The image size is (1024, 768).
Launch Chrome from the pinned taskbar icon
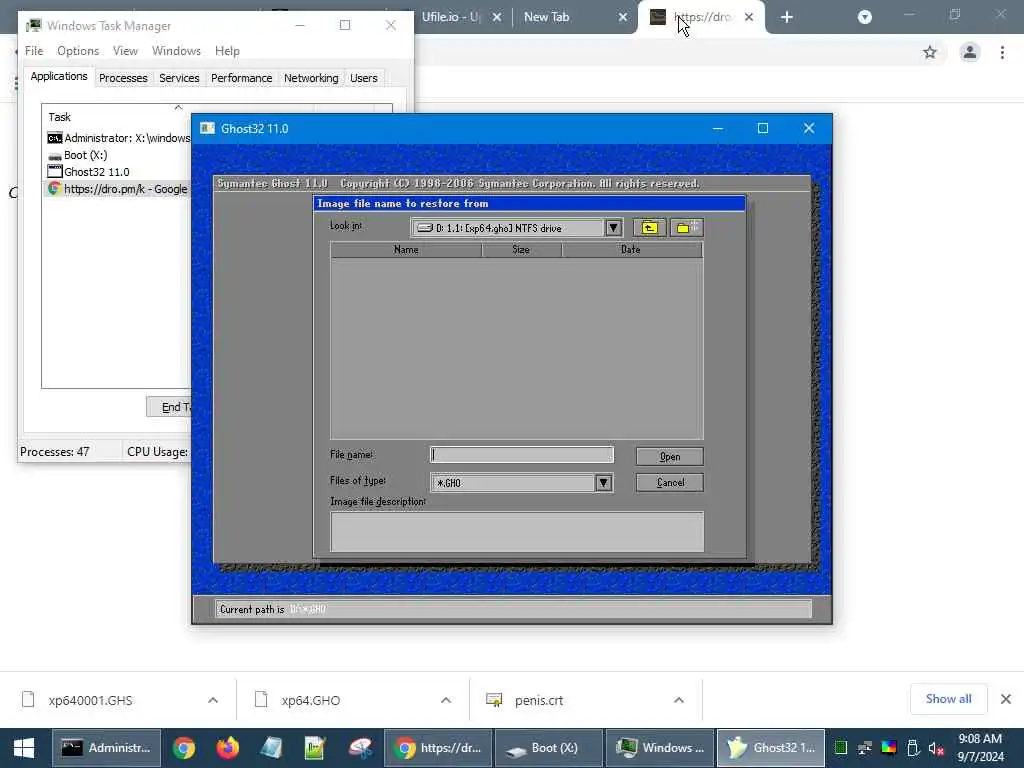click(x=184, y=748)
